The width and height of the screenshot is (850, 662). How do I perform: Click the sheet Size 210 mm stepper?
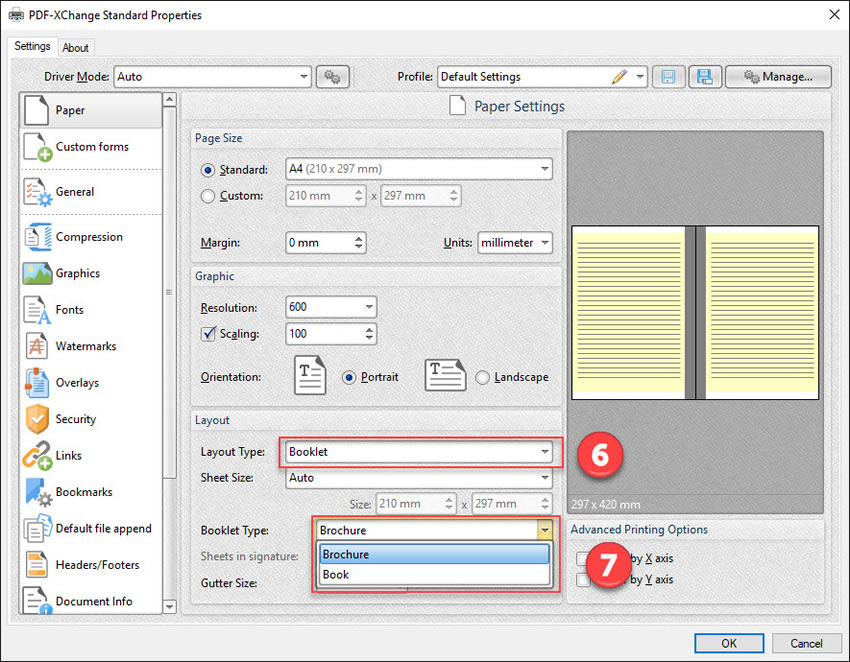(449, 504)
